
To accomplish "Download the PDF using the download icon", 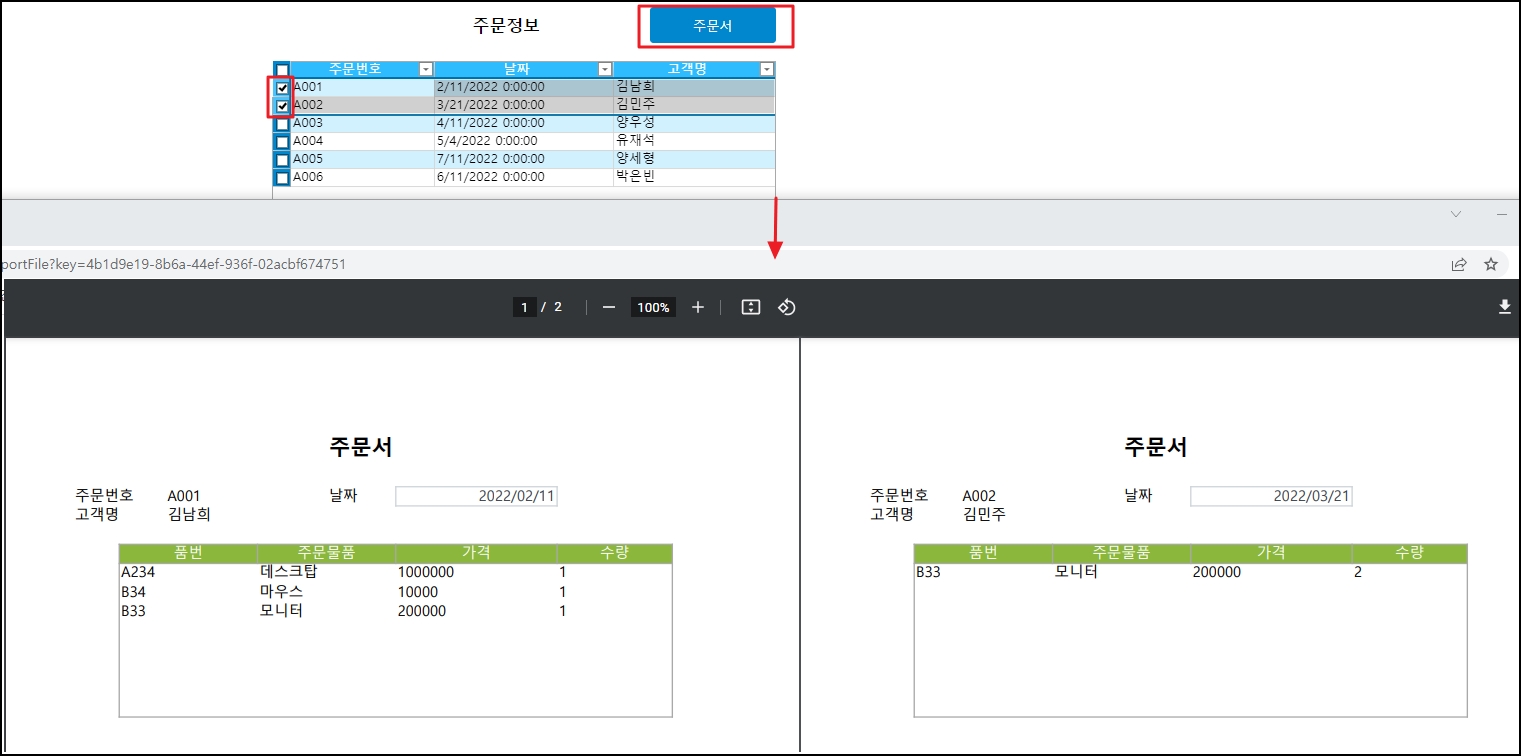I will [x=1504, y=307].
